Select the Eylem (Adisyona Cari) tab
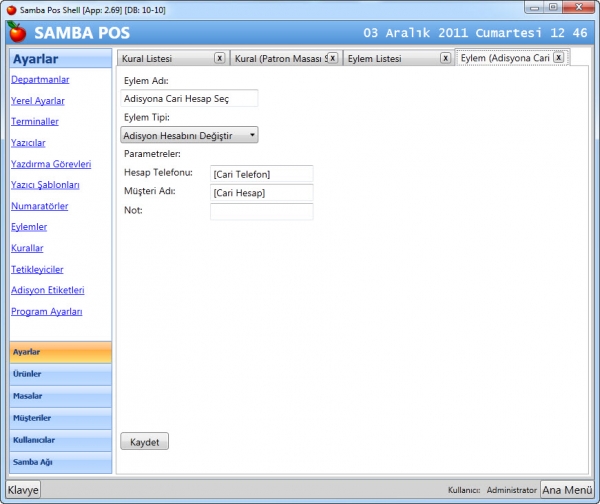600x504 pixels. point(512,57)
